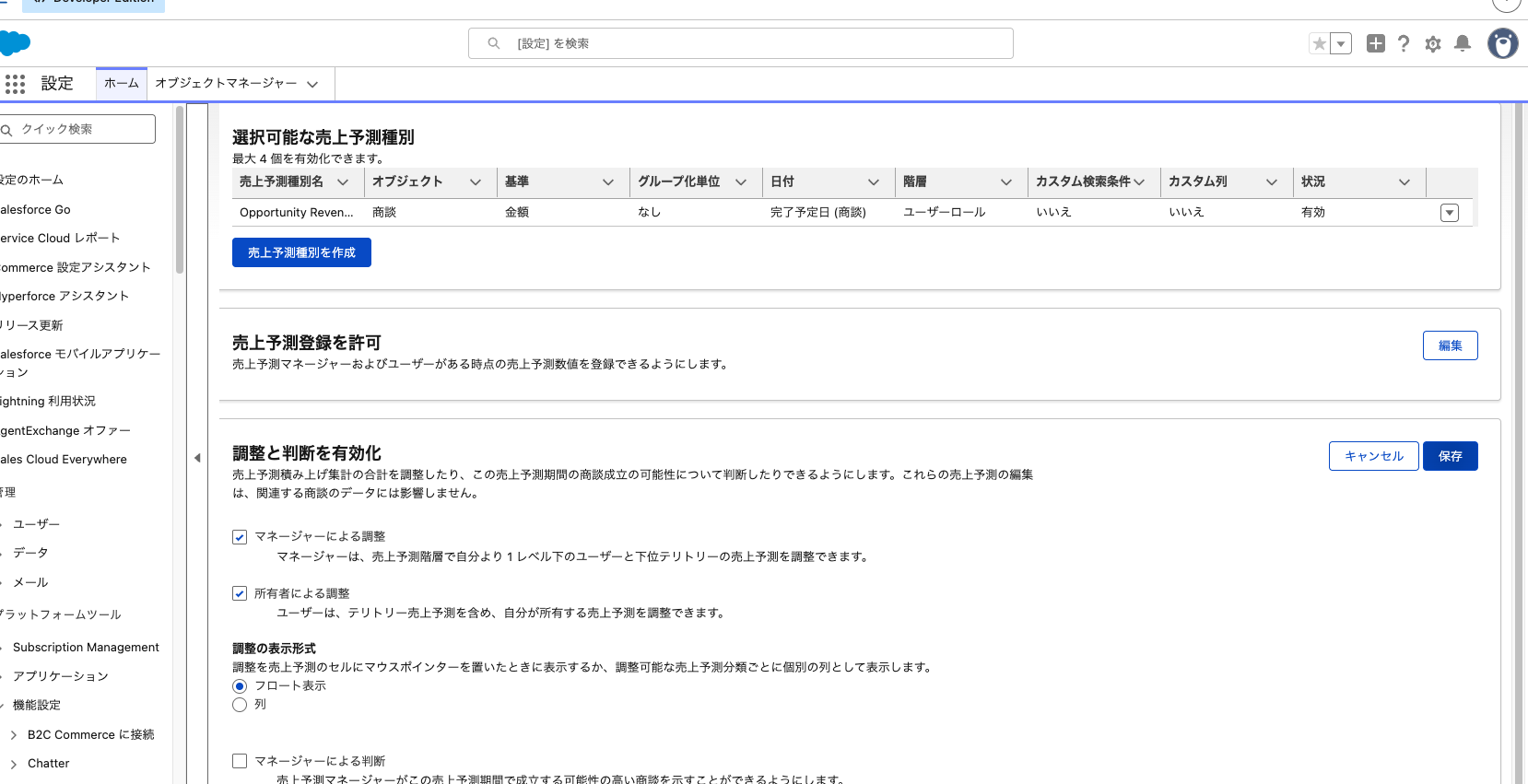Viewport: 1528px width, 784px height.
Task: Open row actions for Opportunity Revenue forecast
Action: pyautogui.click(x=1450, y=213)
